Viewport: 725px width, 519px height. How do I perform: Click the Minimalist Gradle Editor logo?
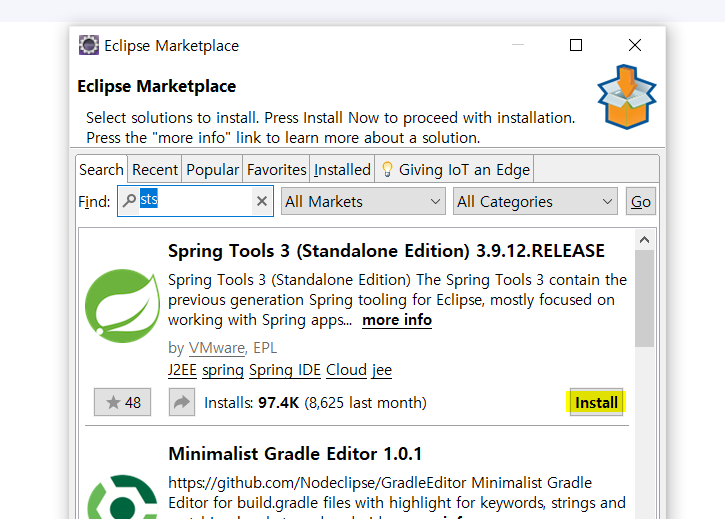pos(123,497)
